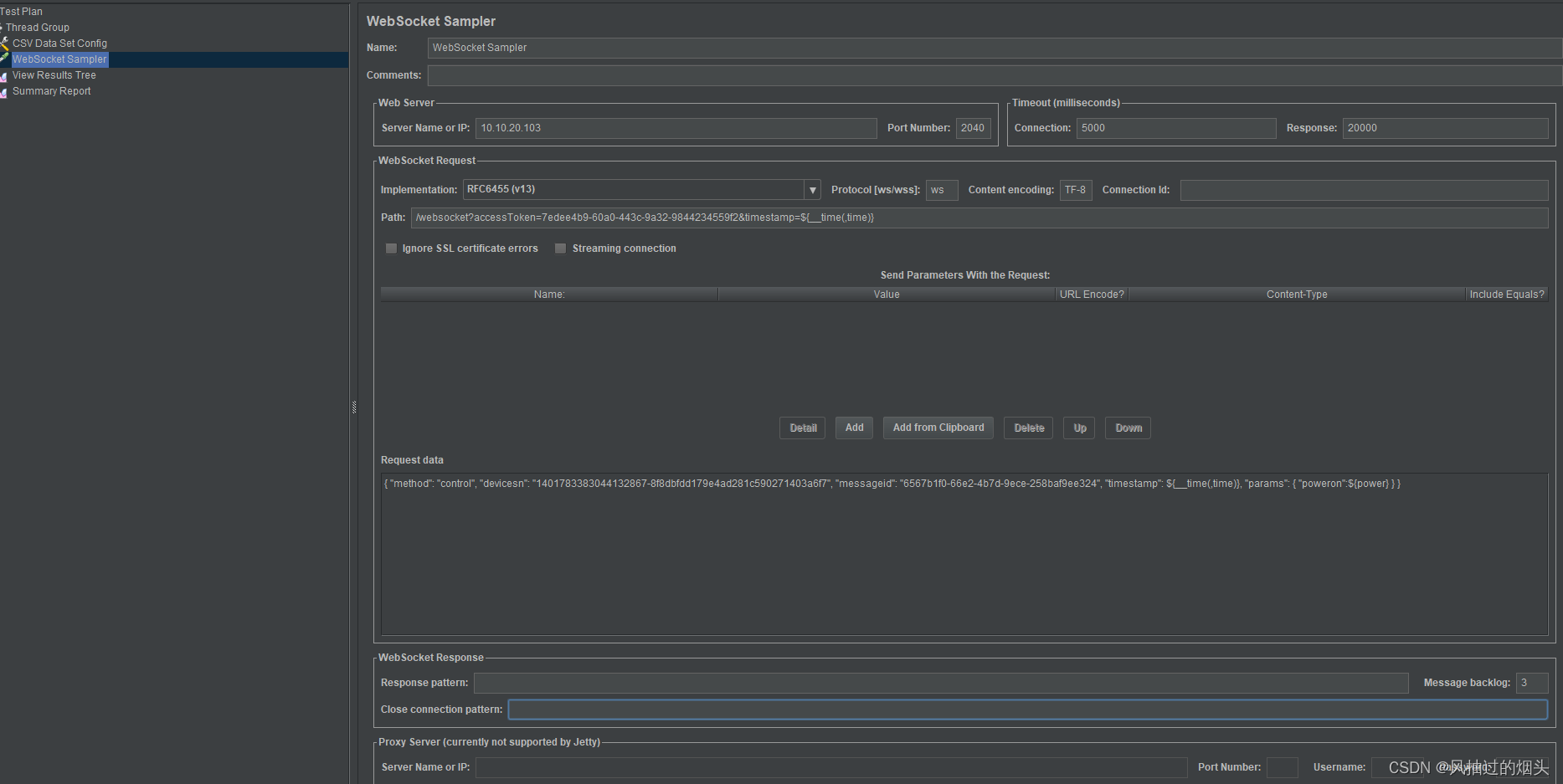Click the CSV Data Set Config wrench icon

6,43
